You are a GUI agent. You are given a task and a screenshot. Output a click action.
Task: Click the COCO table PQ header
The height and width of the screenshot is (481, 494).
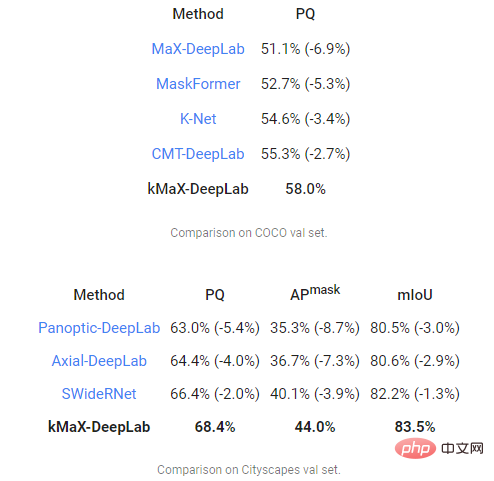coord(305,14)
